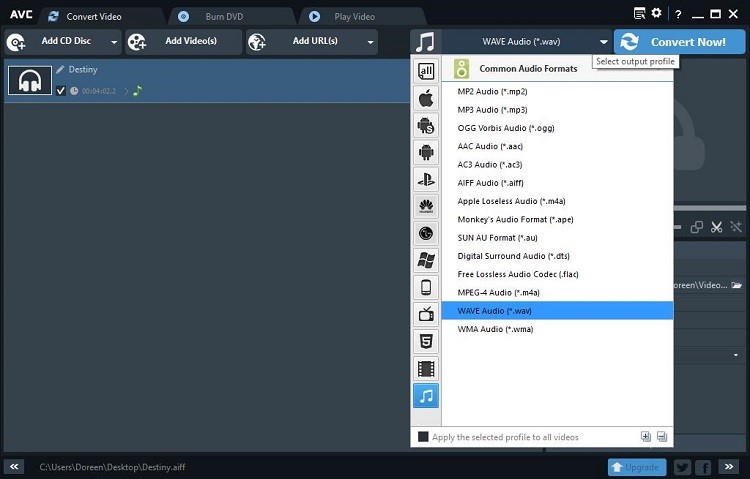
Task: Open the output folder browse icon
Action: [x=737, y=285]
